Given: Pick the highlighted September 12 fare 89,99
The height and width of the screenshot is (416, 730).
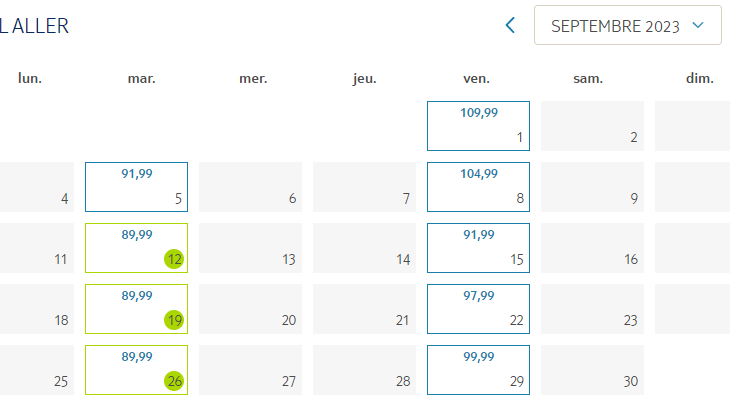Looking at the screenshot, I should (x=136, y=248).
